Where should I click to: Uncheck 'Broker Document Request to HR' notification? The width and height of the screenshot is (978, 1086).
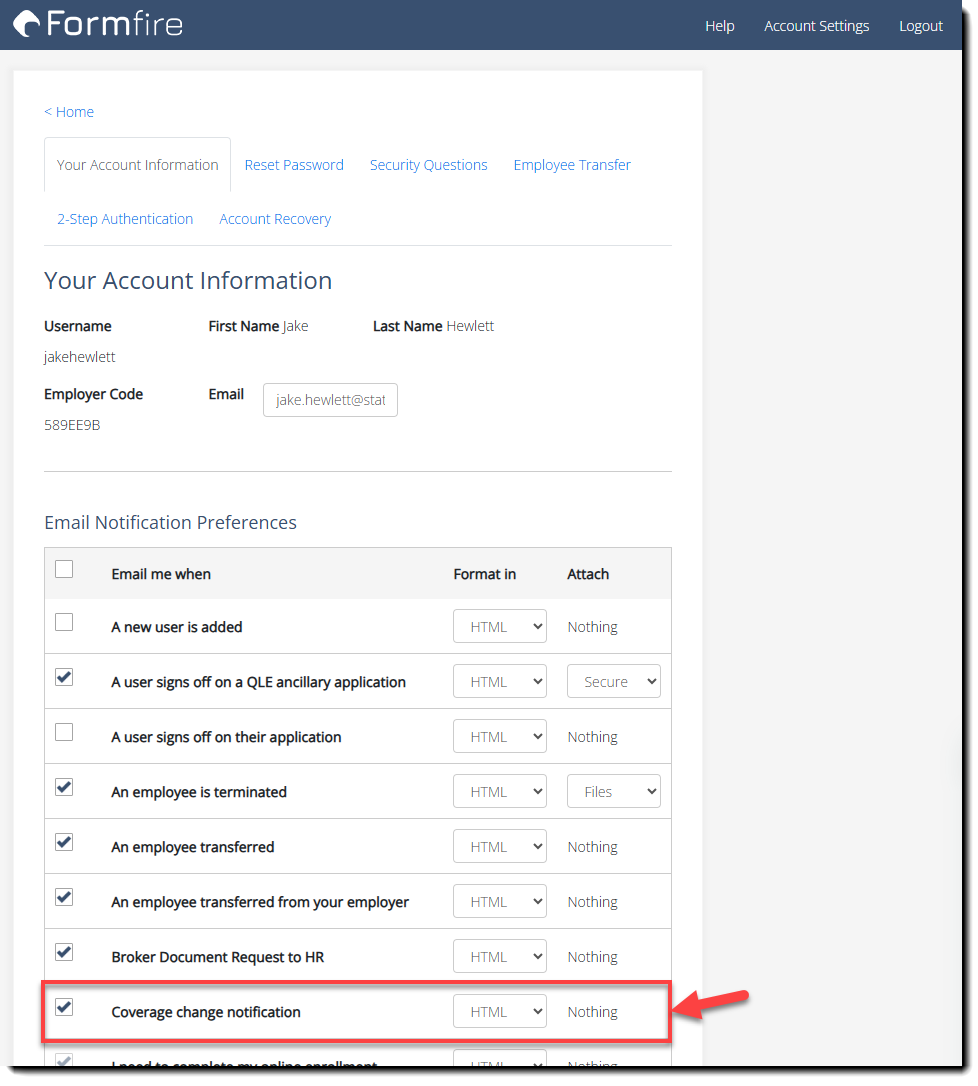click(x=63, y=951)
